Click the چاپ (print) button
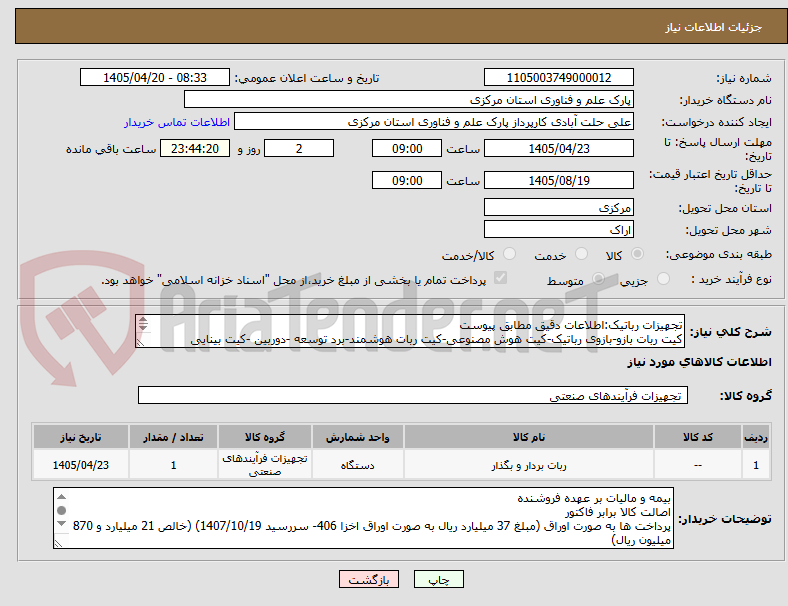This screenshot has width=788, height=606. point(438,579)
